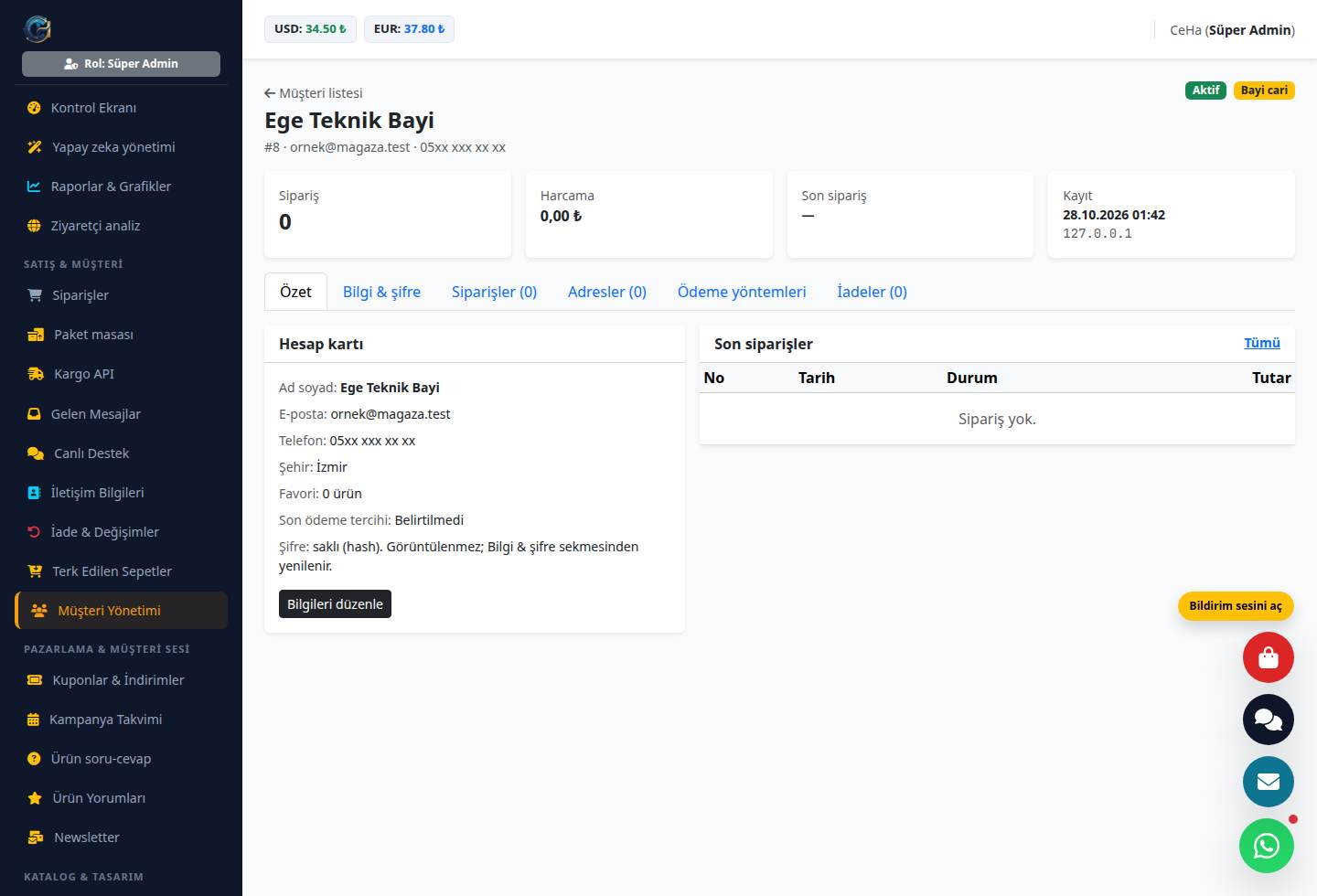
Task: Open Kontrol Ekranı dashboard icon
Action: pos(34,108)
